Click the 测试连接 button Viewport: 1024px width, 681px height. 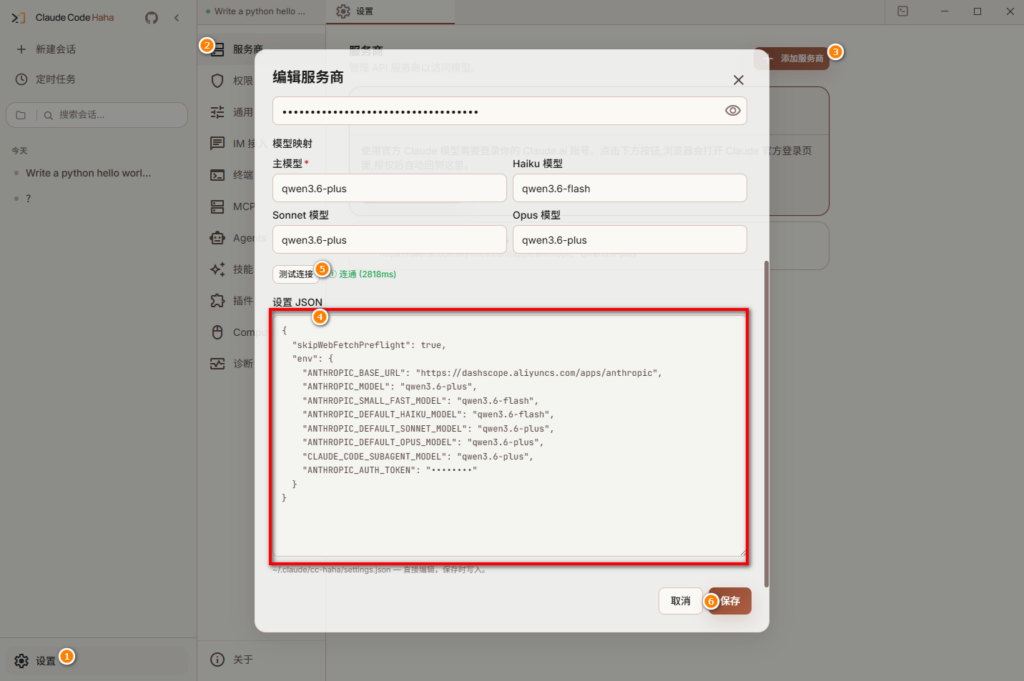click(x=295, y=274)
